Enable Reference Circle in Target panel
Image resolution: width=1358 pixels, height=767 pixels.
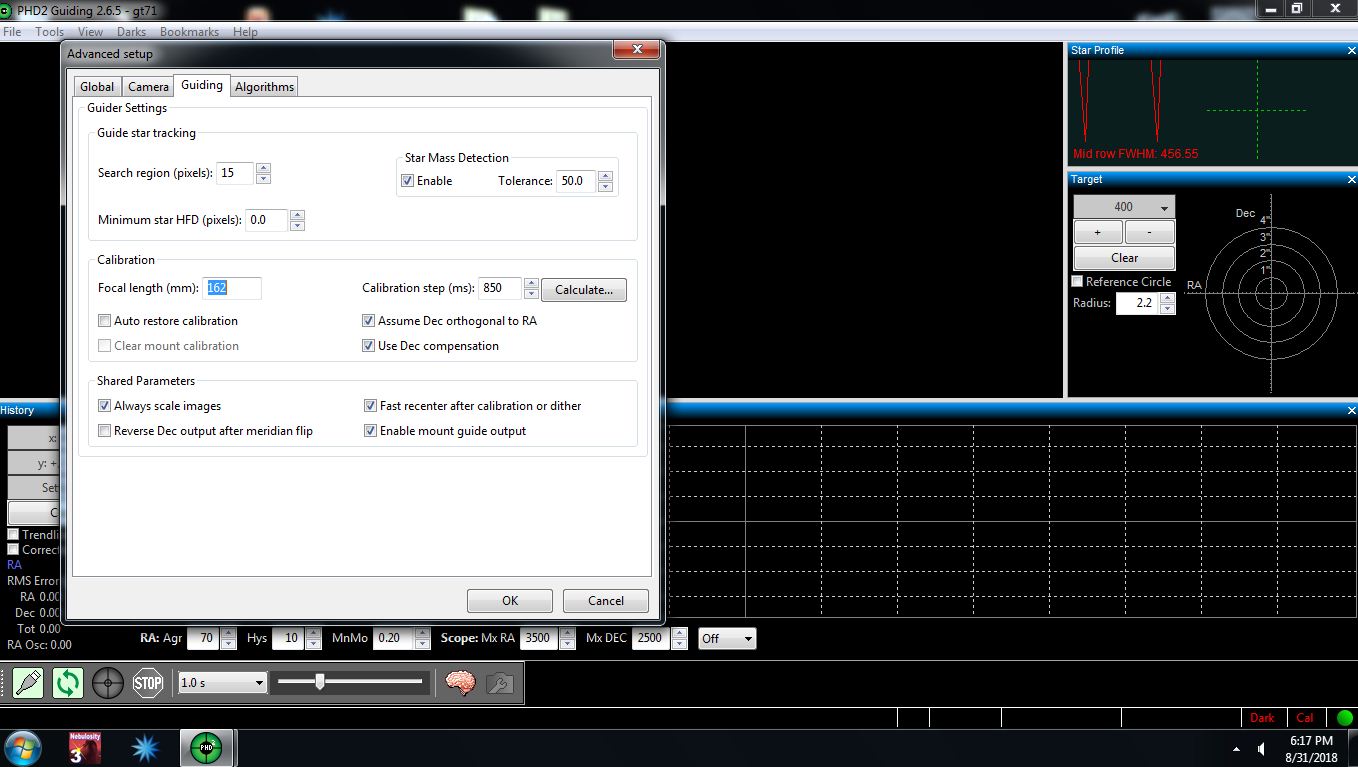[x=1078, y=282]
